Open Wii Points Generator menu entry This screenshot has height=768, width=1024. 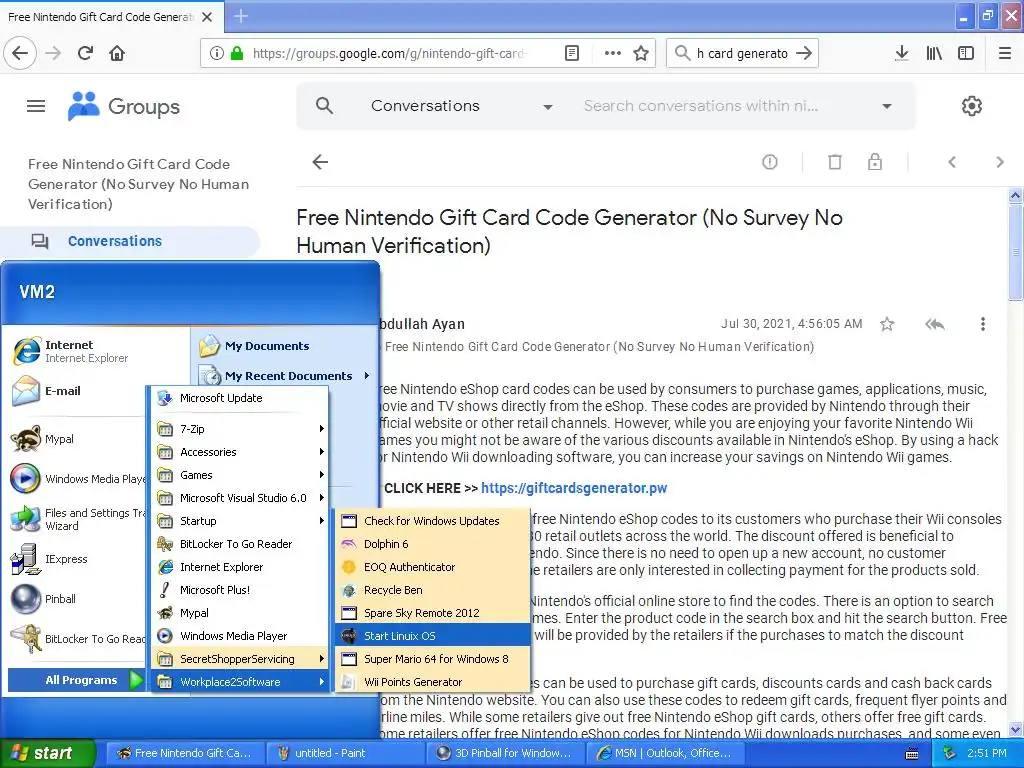(432, 682)
